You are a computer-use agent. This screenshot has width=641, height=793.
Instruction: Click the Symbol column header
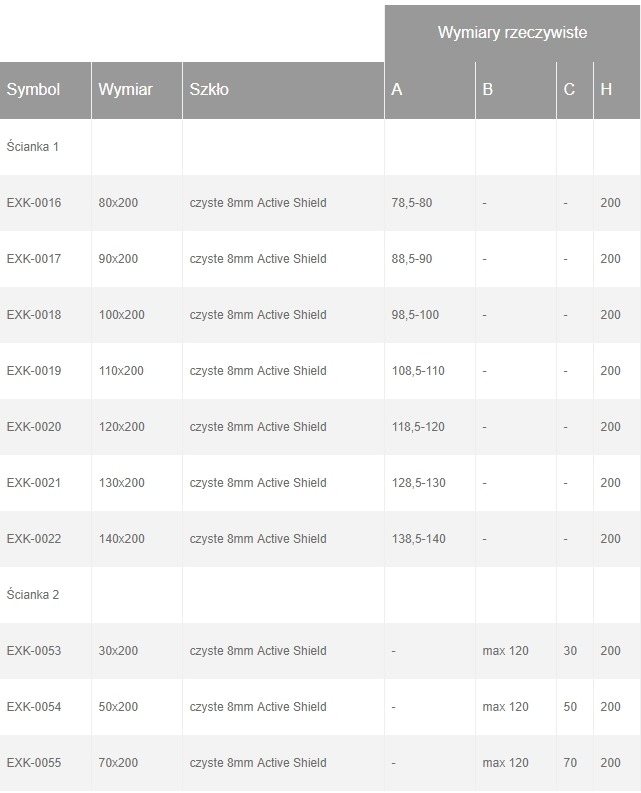tap(33, 89)
